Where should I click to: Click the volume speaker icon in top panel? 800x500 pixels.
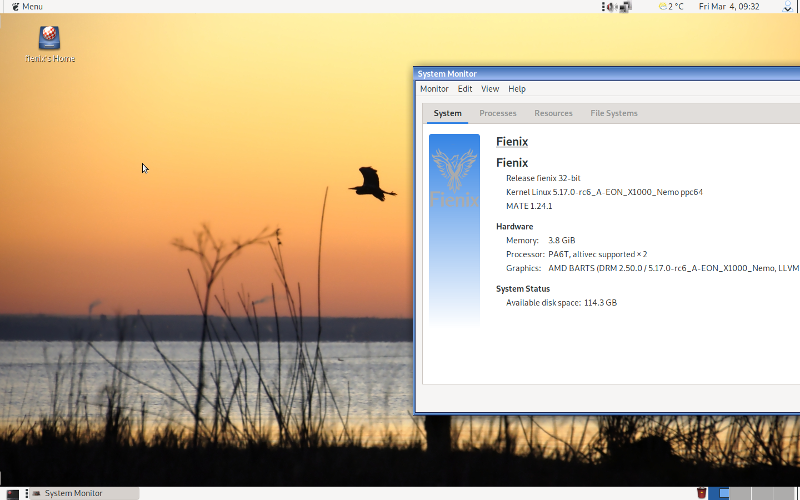(x=609, y=7)
